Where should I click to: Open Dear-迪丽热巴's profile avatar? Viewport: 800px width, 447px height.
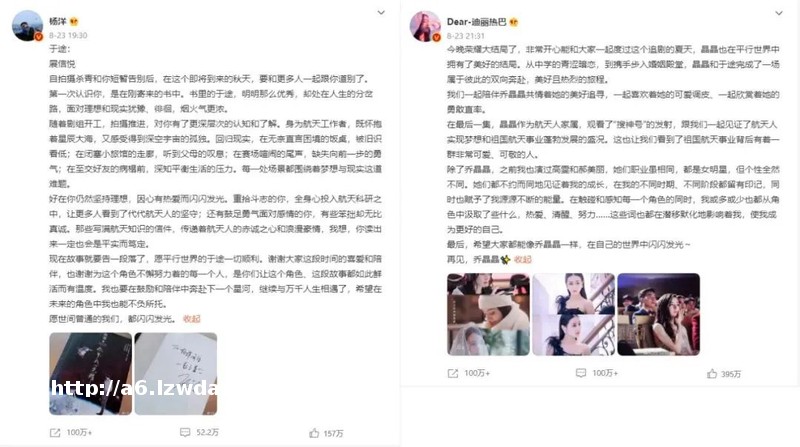click(425, 26)
